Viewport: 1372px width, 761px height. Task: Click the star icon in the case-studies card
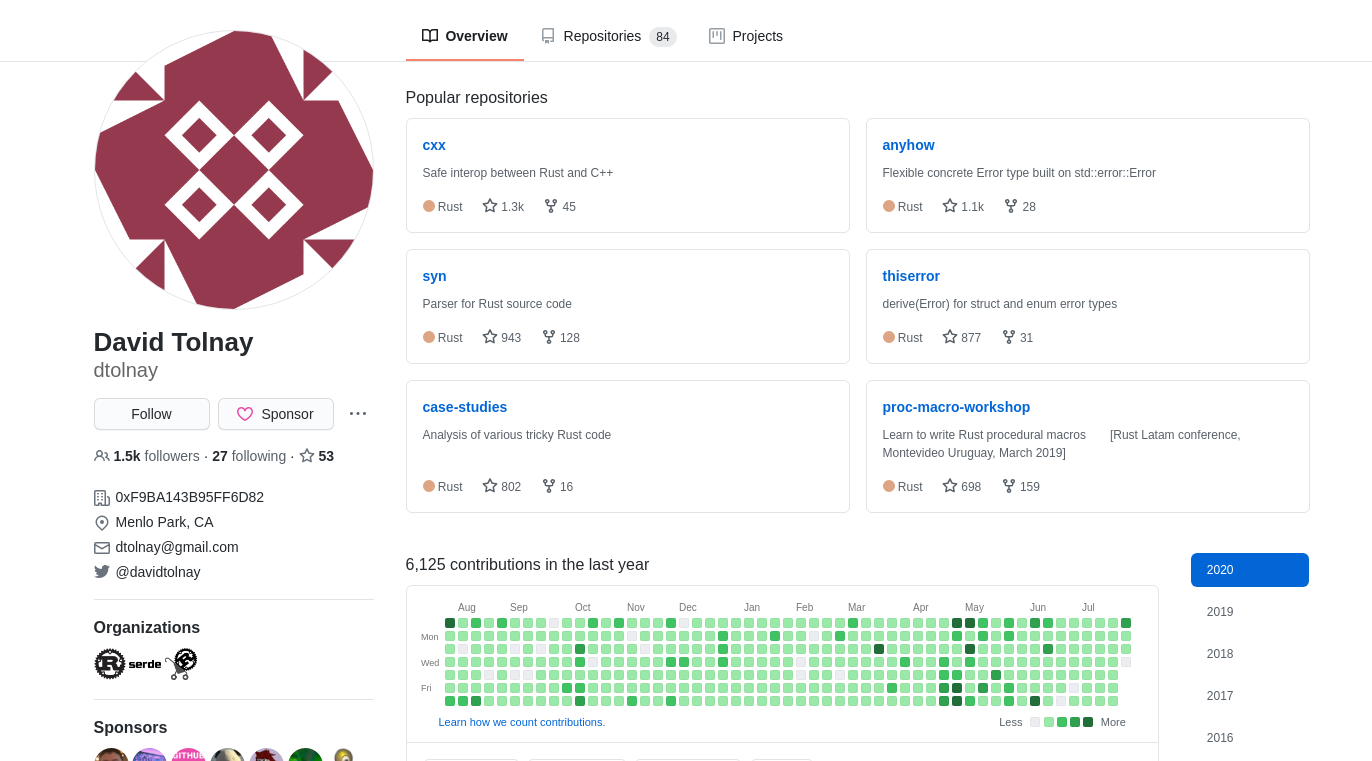pos(490,486)
